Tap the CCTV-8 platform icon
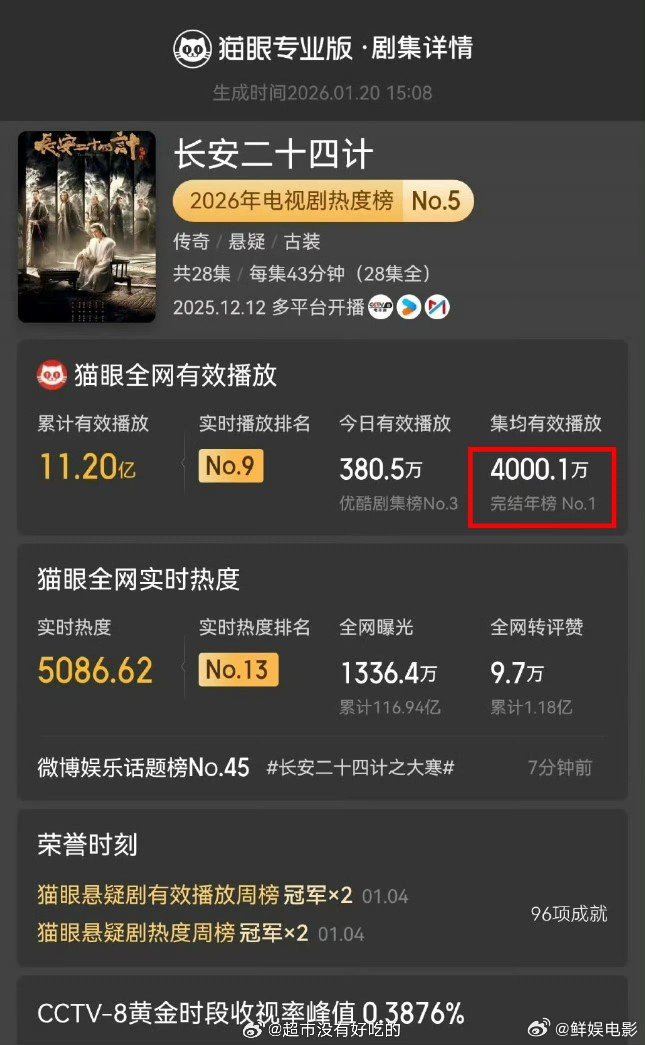Image resolution: width=645 pixels, height=1045 pixels. point(380,307)
